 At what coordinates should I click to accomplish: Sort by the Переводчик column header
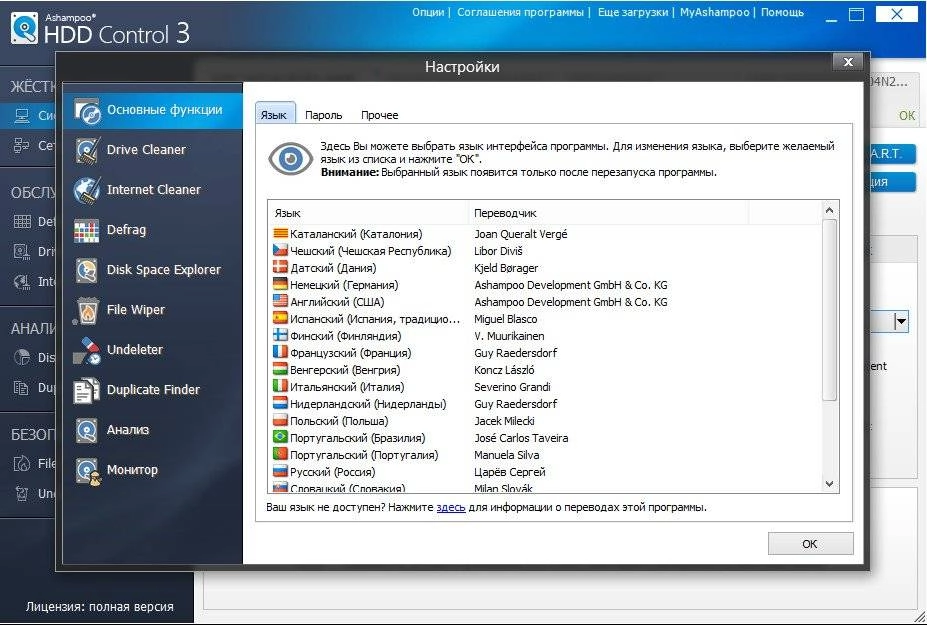click(x=608, y=213)
